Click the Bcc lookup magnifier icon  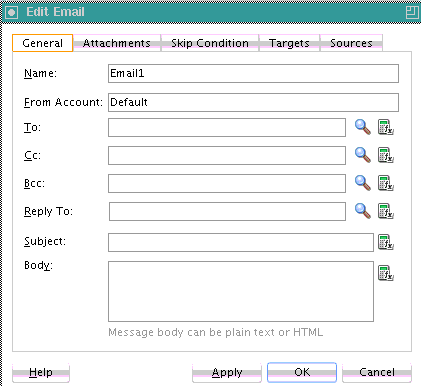tap(363, 183)
